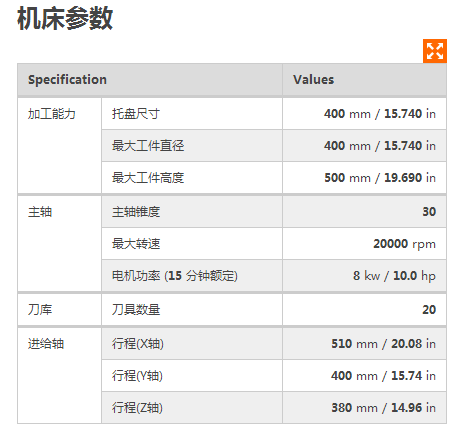
Task: Select the 进给轴 category cell
Action: [x=60, y=376]
